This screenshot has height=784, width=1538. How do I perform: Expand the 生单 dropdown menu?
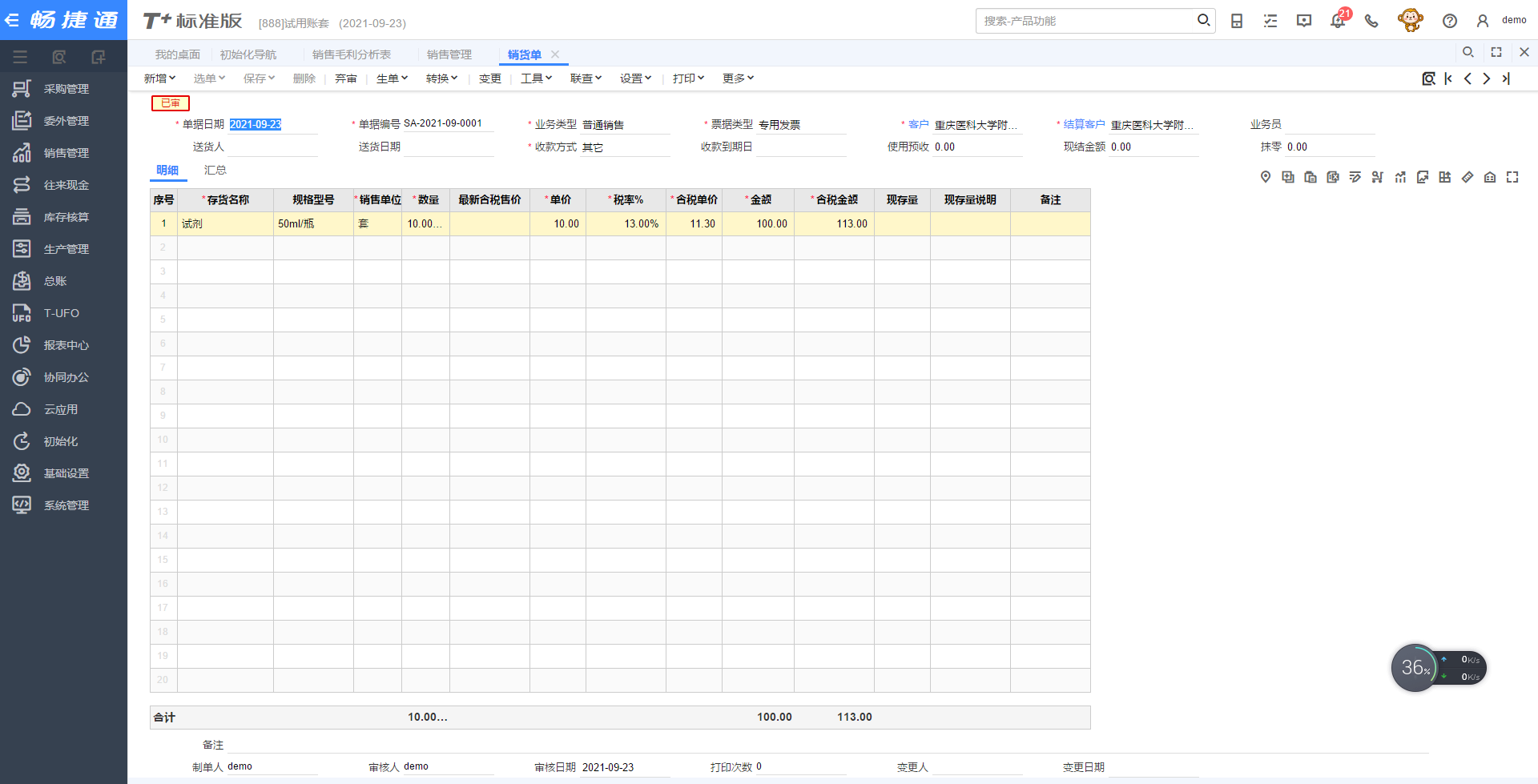click(392, 78)
